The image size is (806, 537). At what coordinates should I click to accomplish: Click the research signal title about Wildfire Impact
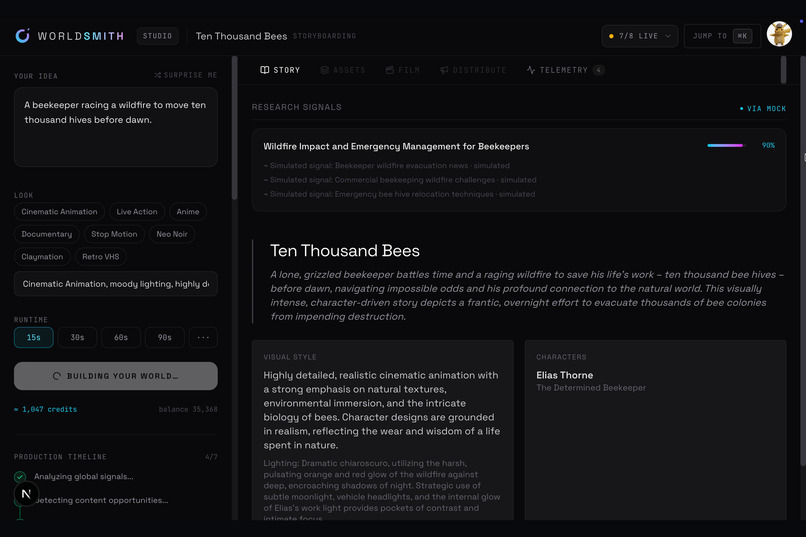396,146
